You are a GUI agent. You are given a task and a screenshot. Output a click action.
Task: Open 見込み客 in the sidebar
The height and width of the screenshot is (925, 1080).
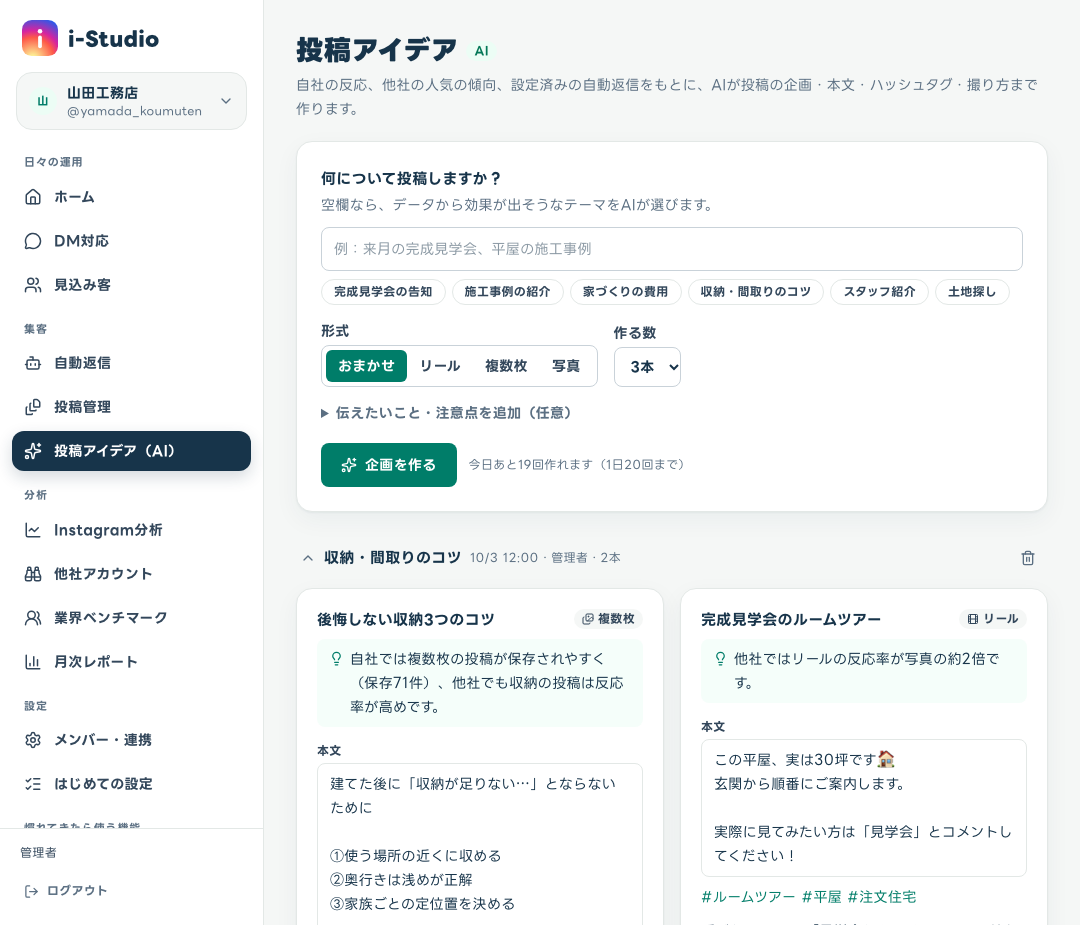(x=132, y=285)
